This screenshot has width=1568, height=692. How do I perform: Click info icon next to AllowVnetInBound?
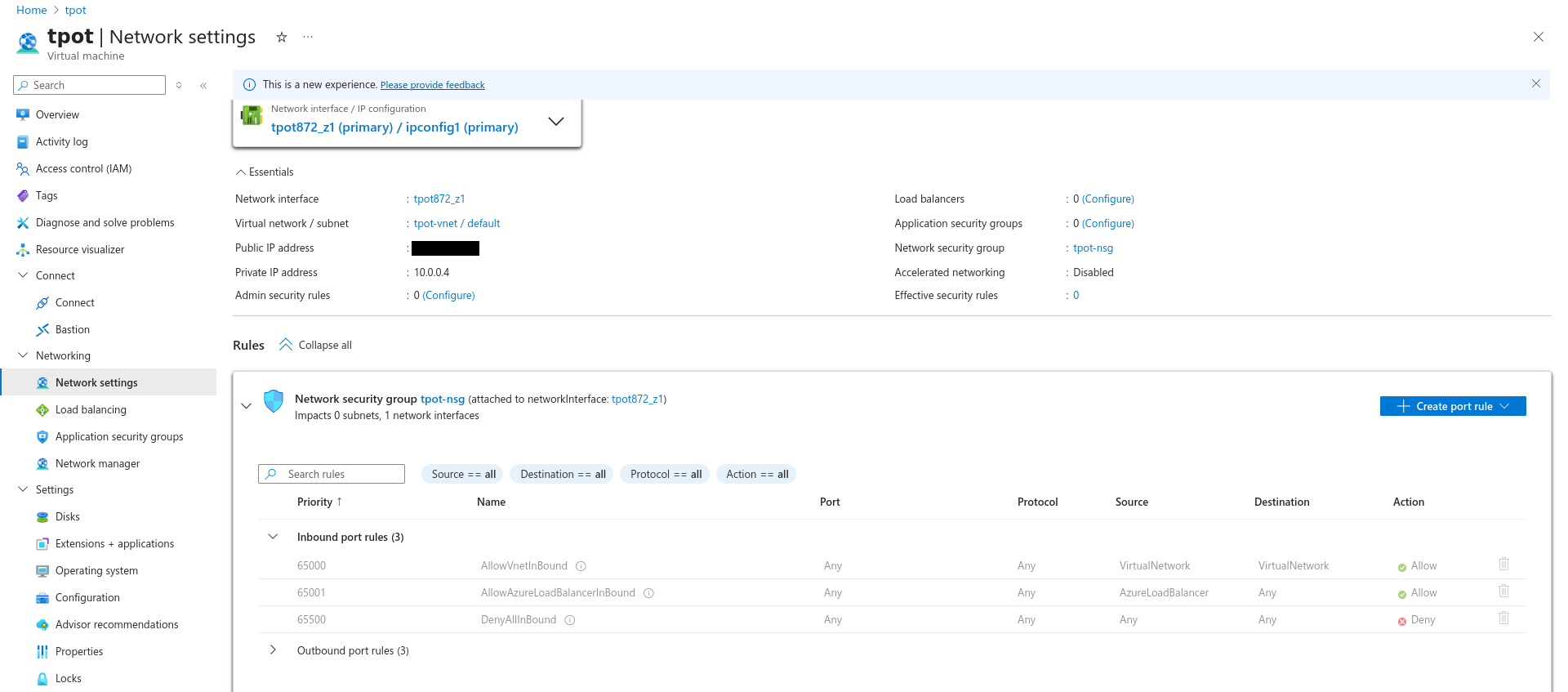pos(581,566)
